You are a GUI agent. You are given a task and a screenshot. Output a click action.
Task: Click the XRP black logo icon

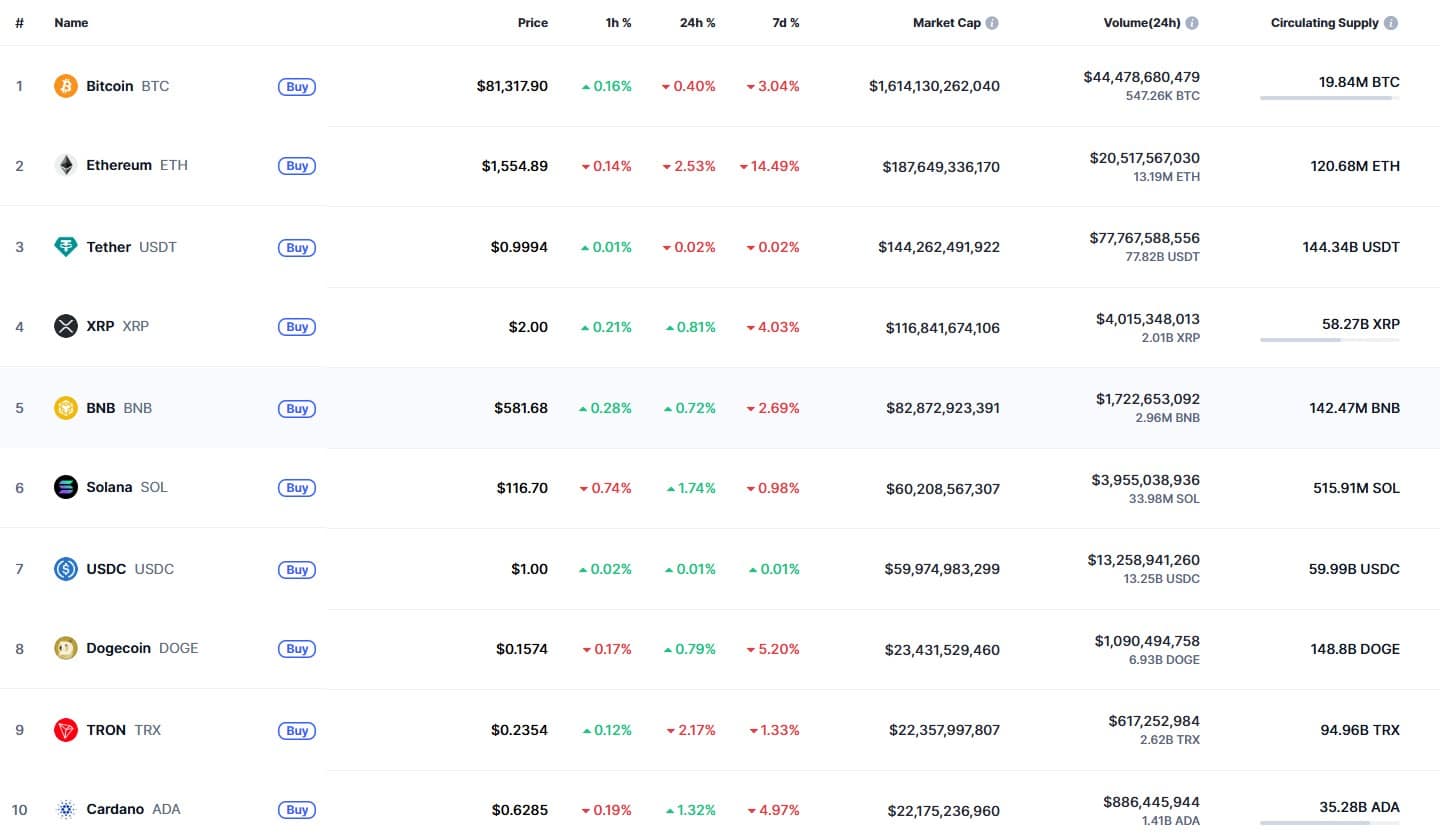click(65, 326)
